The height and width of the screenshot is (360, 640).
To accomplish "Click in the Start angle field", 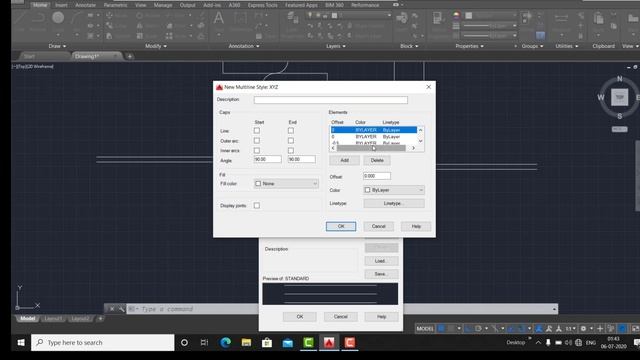I will point(267,159).
